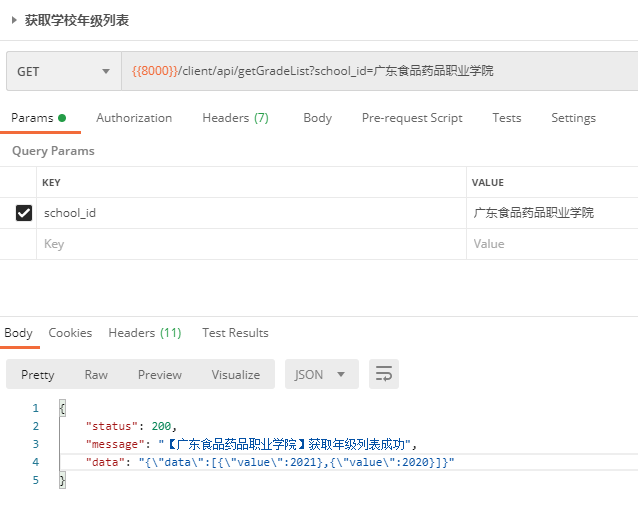This screenshot has height=513, width=638.
Task: Click line number 5 in the response
Action: pyautogui.click(x=36, y=480)
